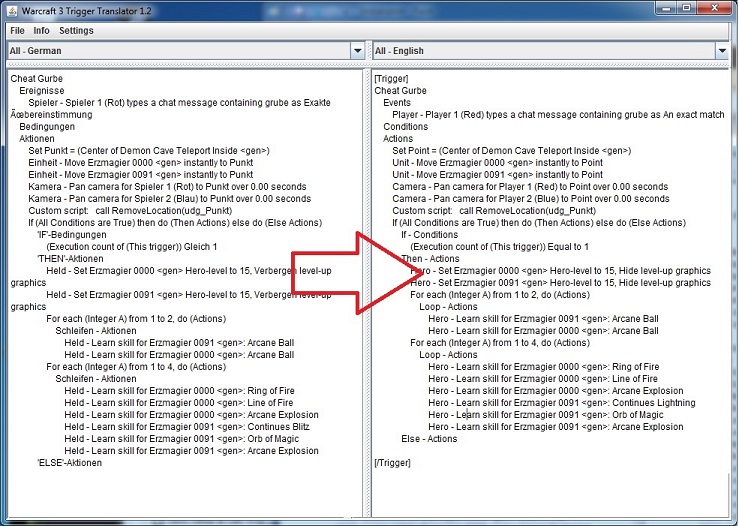Click 'Camera - Pan camera for Player 1 (Red)' line
Screen dimensions: 739x526
[x=530, y=187]
